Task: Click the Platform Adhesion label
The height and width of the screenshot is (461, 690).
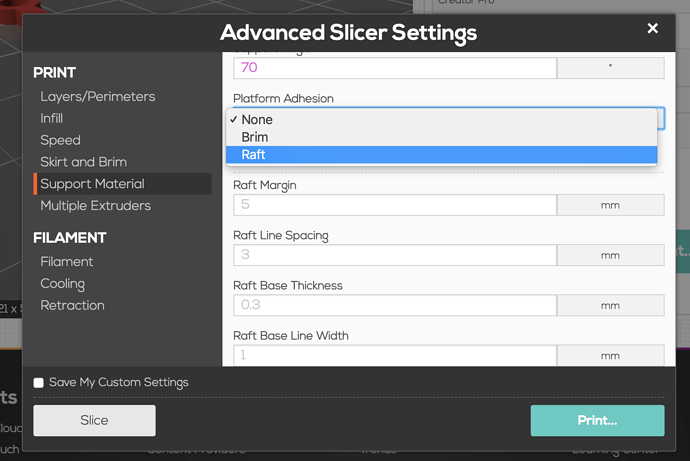Action: [283, 99]
